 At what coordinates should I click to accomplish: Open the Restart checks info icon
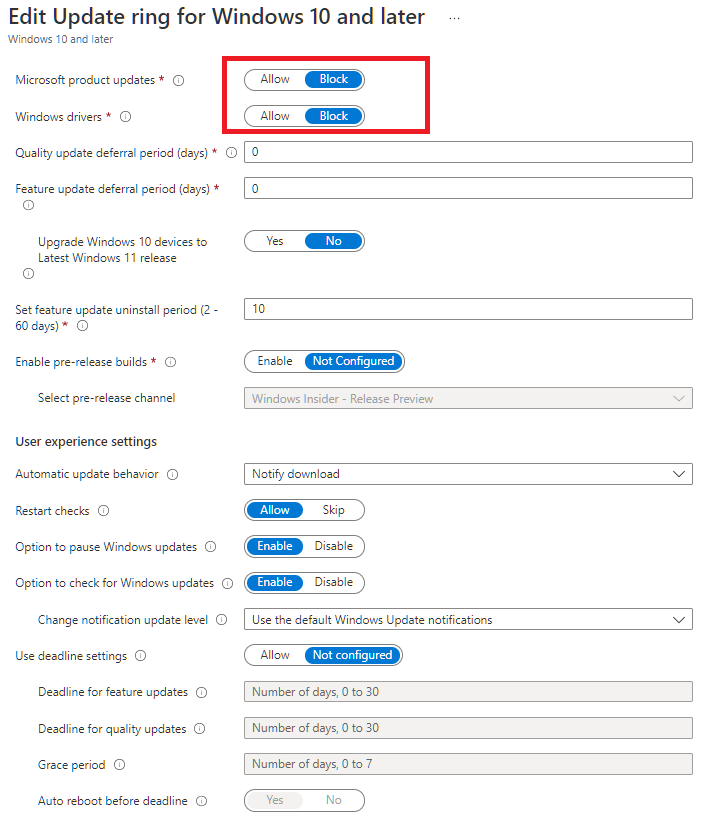(x=106, y=511)
